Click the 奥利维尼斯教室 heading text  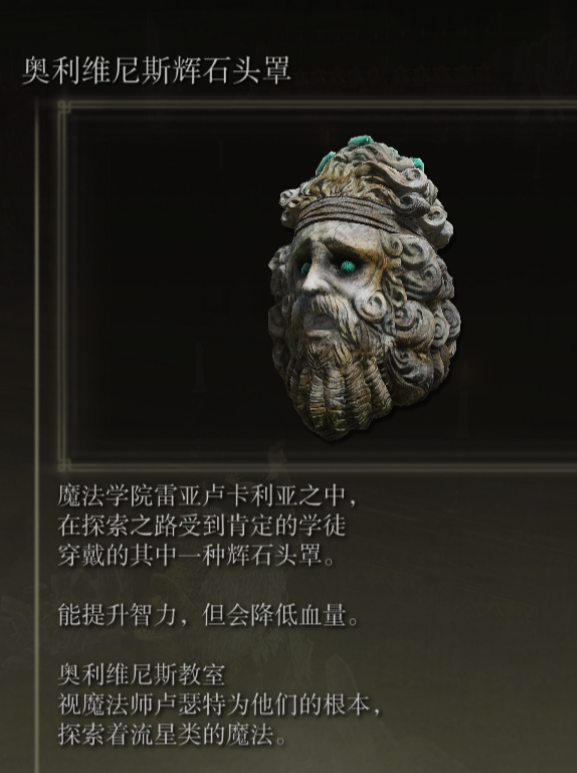coord(141,675)
